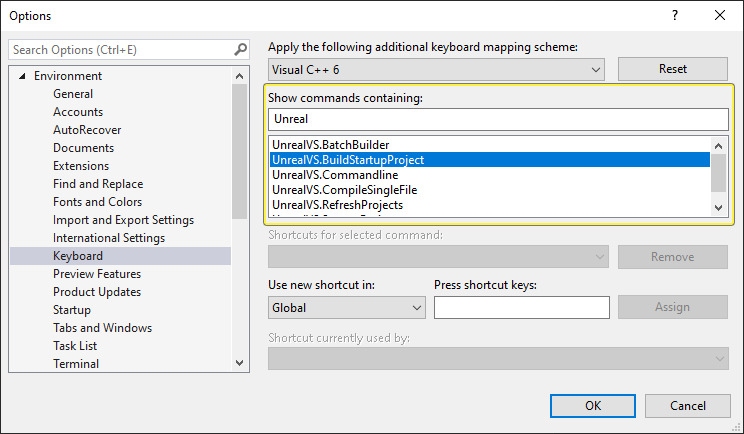Collapse the Environment tree node

[22, 76]
